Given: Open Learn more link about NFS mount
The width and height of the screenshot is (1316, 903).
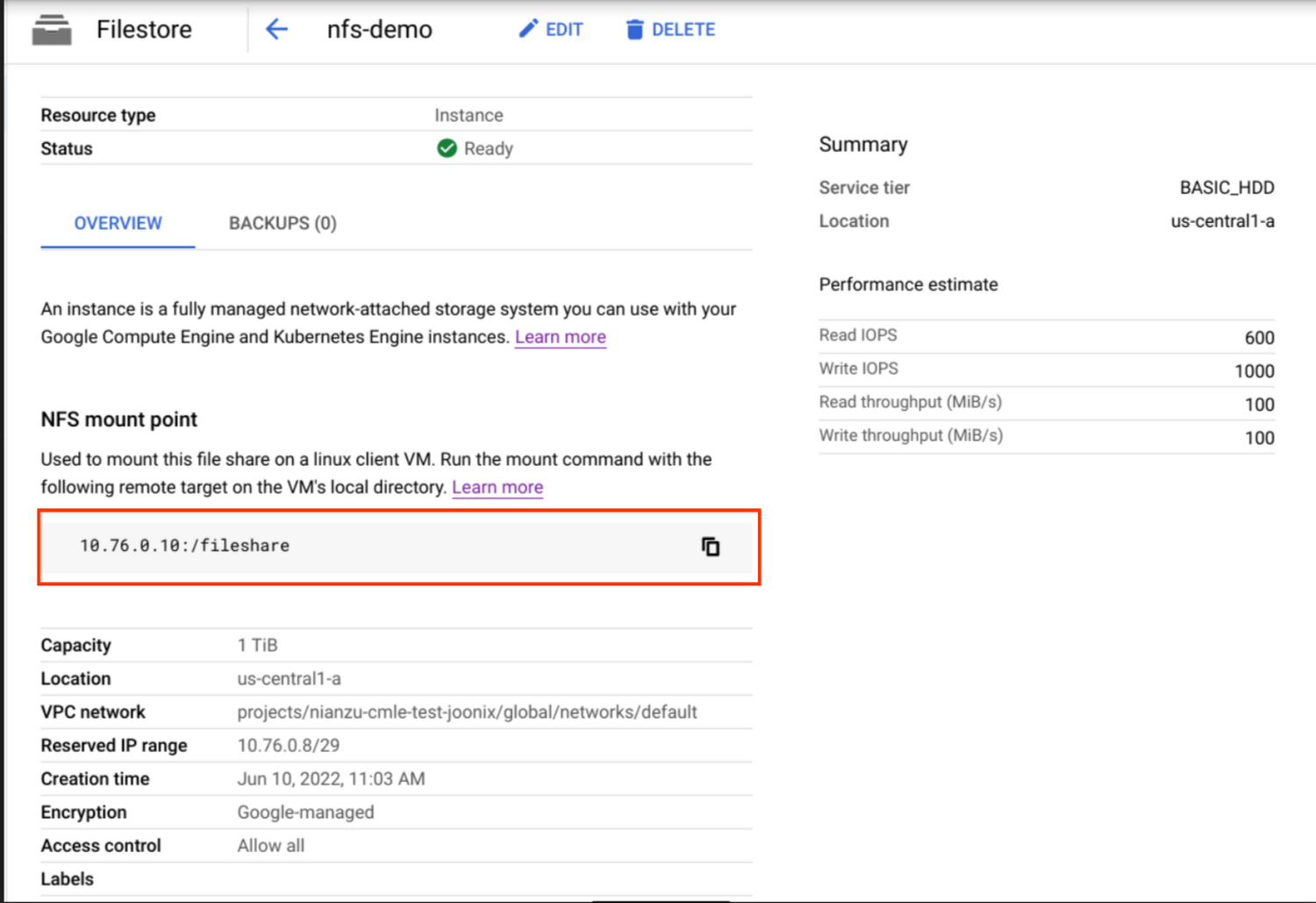Looking at the screenshot, I should click(497, 487).
